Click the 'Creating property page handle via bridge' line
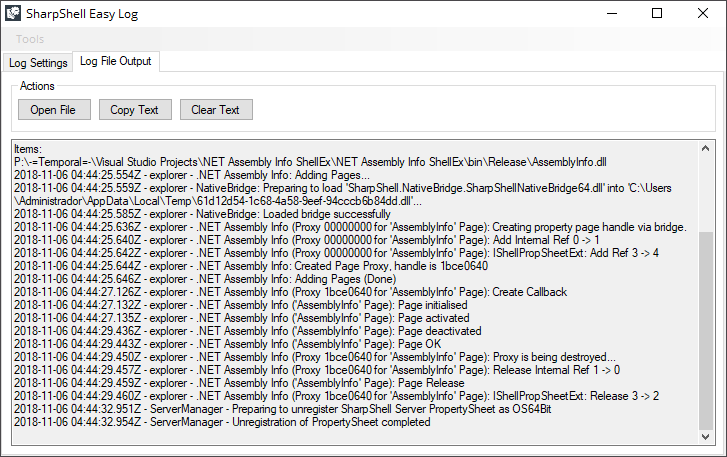Image resolution: width=727 pixels, height=457 pixels. [350, 227]
